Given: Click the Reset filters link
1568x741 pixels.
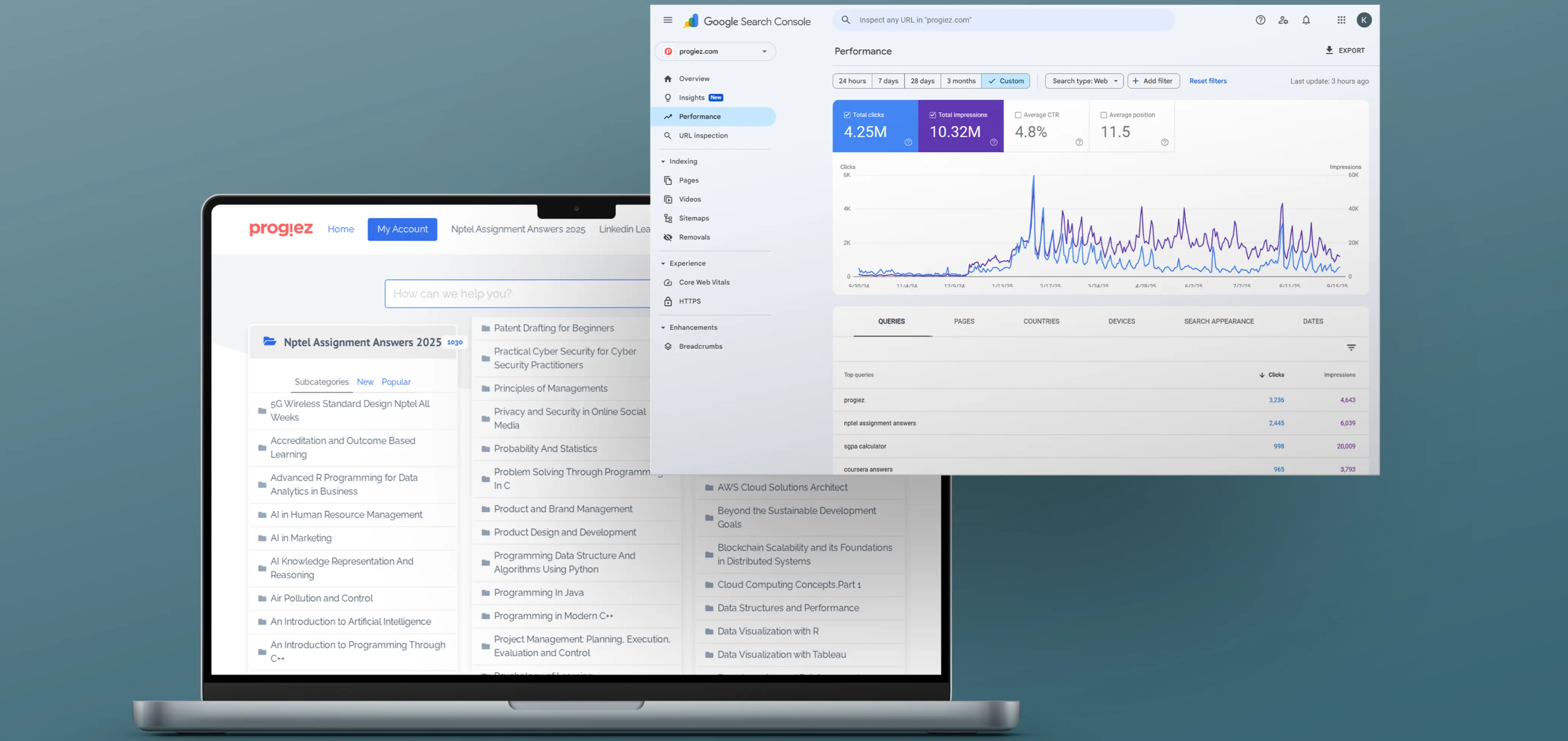Looking at the screenshot, I should point(1208,81).
